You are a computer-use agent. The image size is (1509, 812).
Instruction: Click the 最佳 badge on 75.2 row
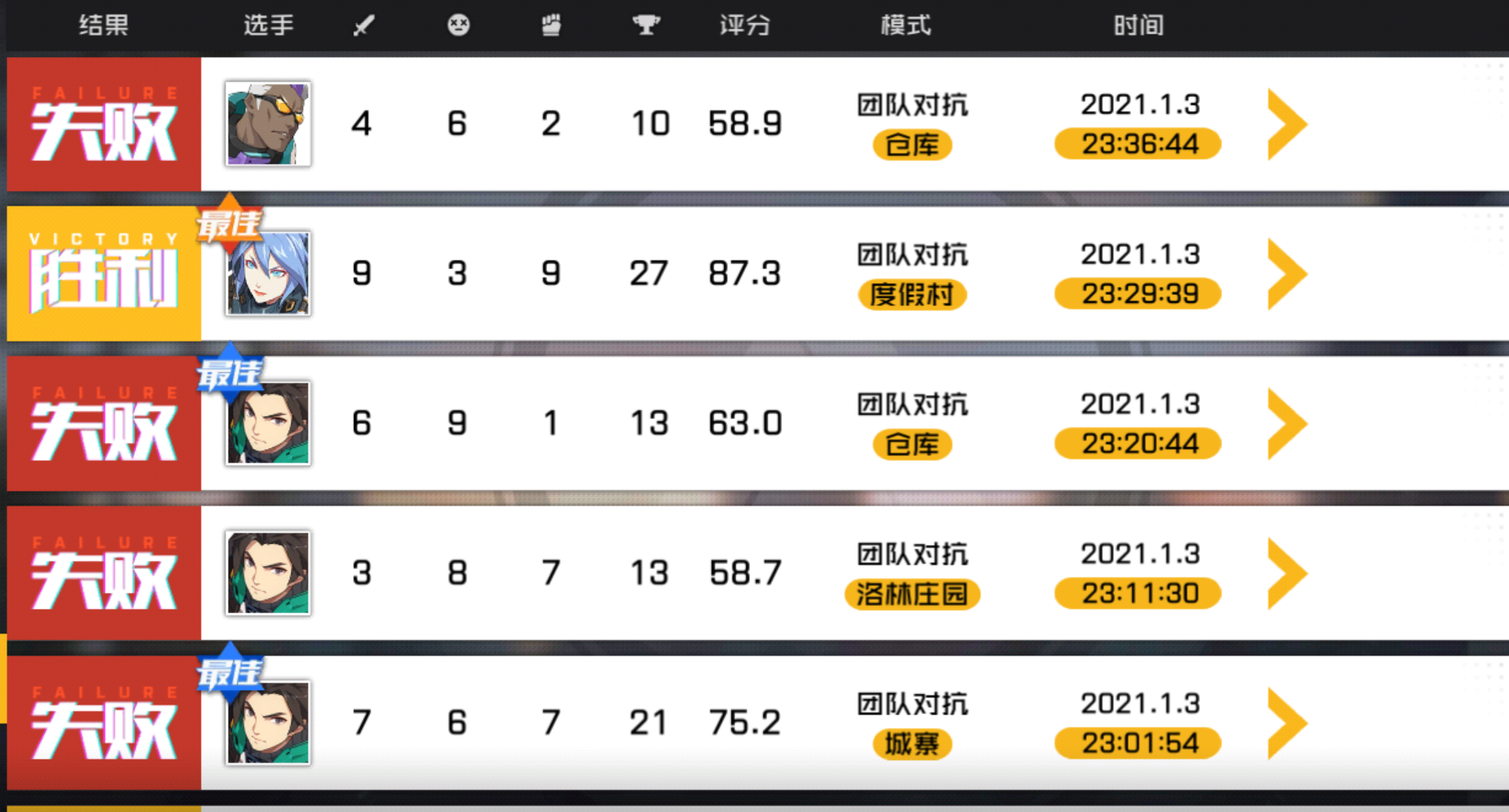pos(230,674)
